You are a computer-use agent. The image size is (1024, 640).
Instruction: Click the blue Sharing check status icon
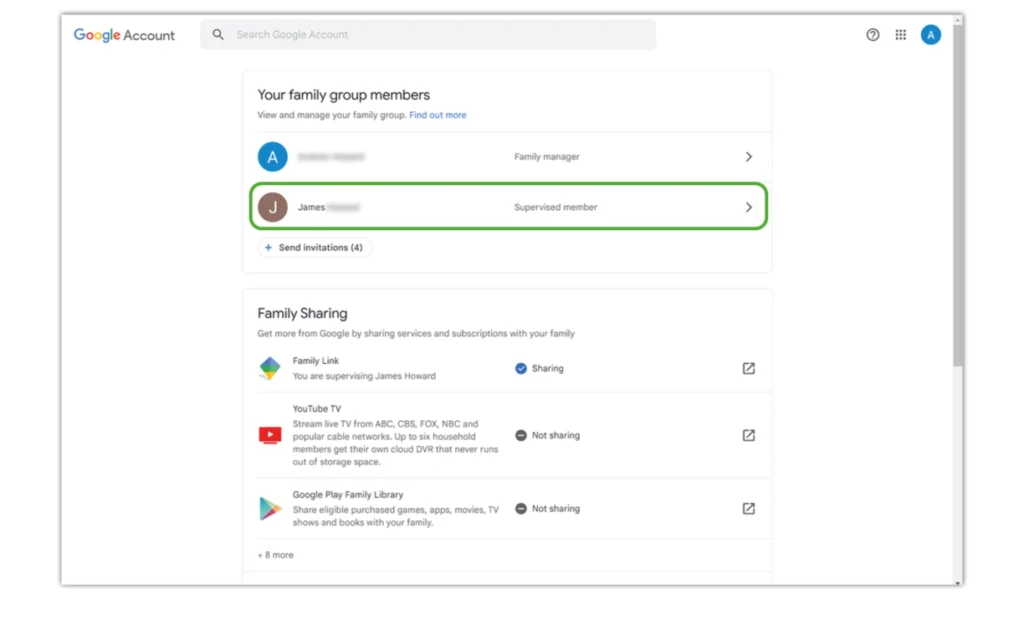[520, 368]
